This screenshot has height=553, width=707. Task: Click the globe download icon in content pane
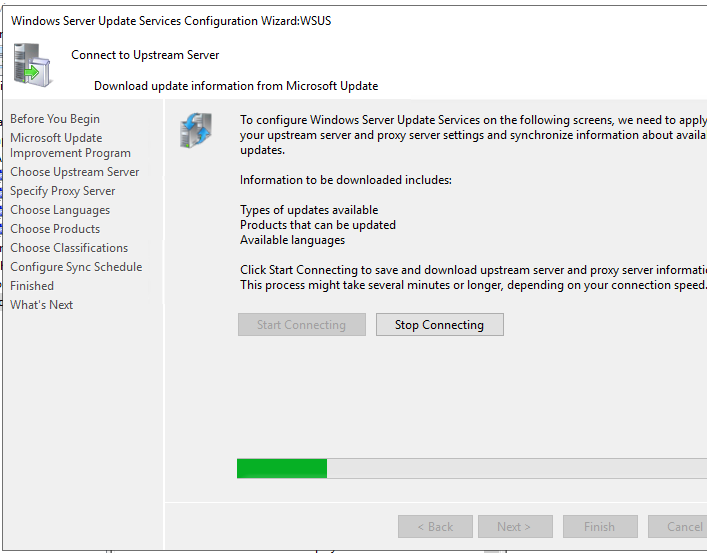tap(195, 131)
